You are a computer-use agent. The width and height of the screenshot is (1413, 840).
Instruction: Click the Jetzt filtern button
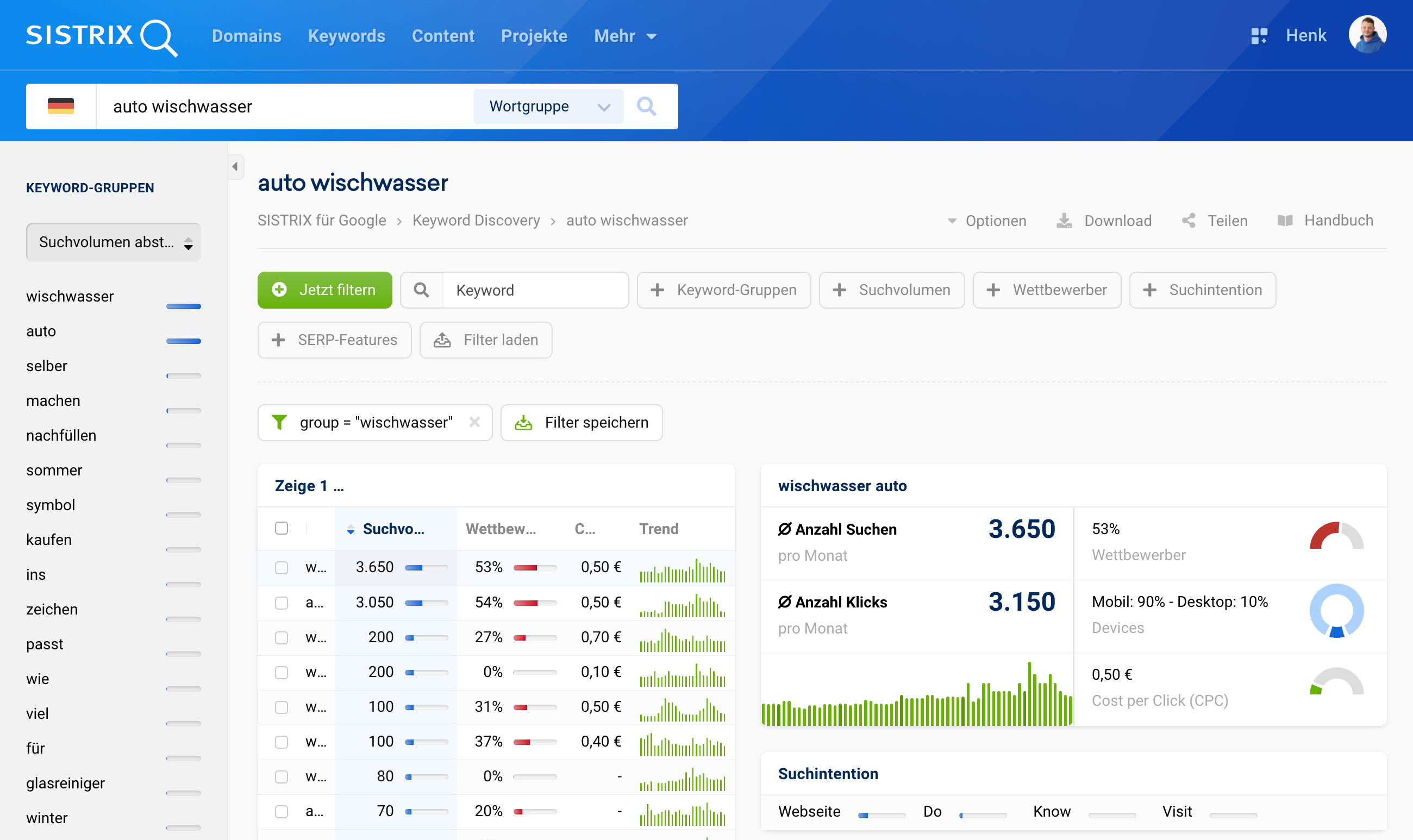[324, 289]
